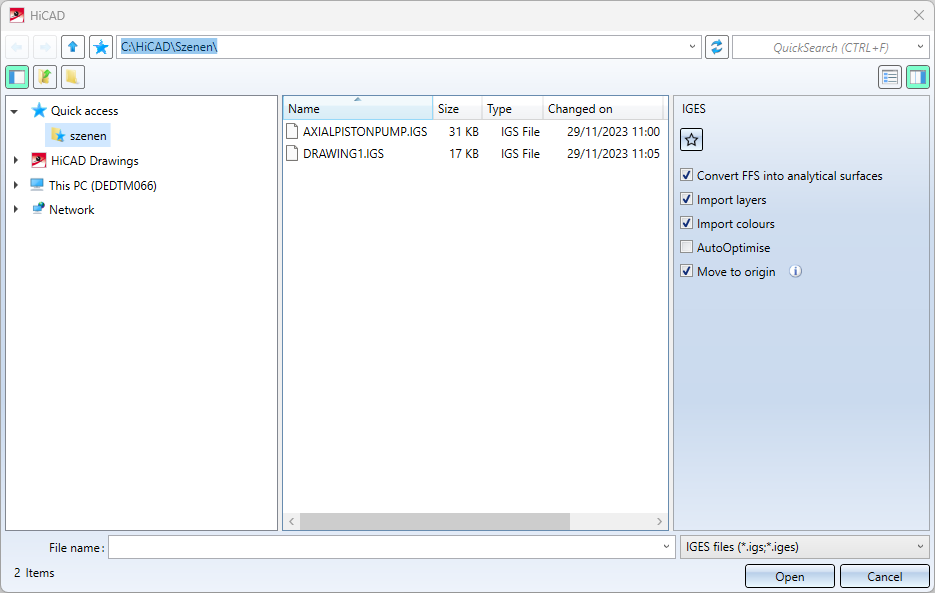The image size is (935, 593).
Task: Click the plain yellow folder toolbar icon
Action: point(73,77)
